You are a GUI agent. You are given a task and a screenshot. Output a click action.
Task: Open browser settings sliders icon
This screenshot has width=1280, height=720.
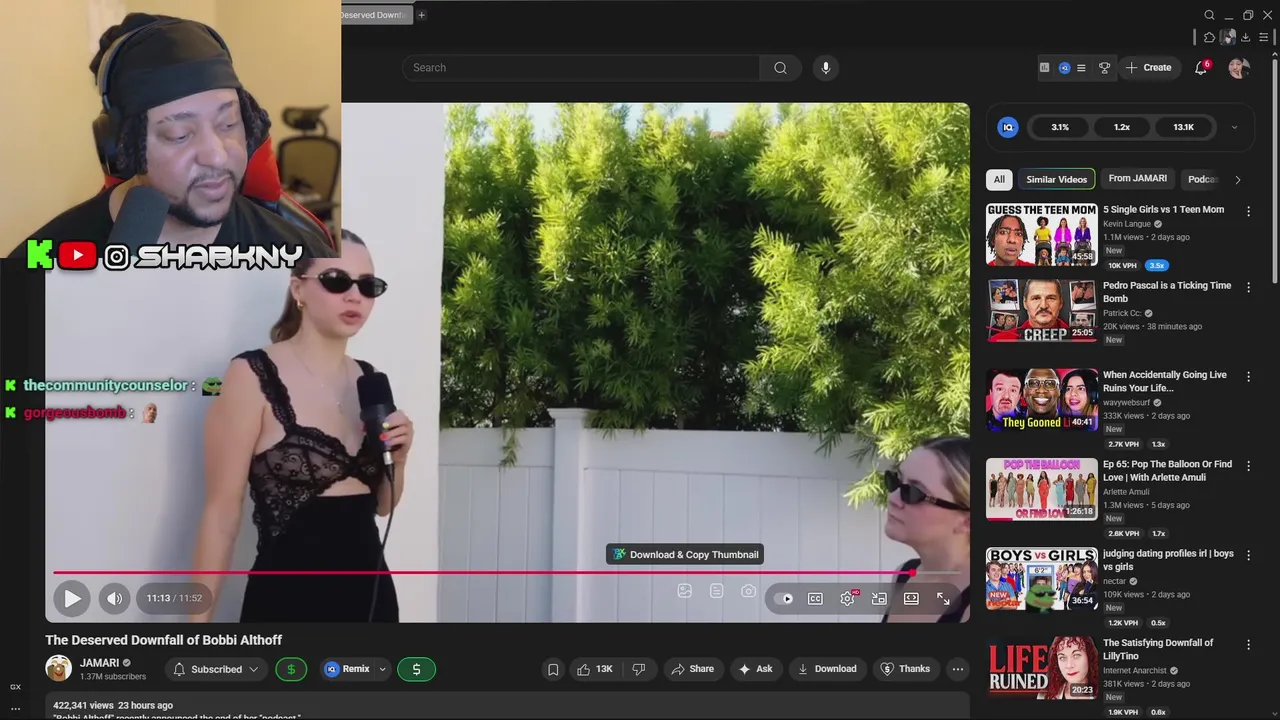tap(1264, 38)
